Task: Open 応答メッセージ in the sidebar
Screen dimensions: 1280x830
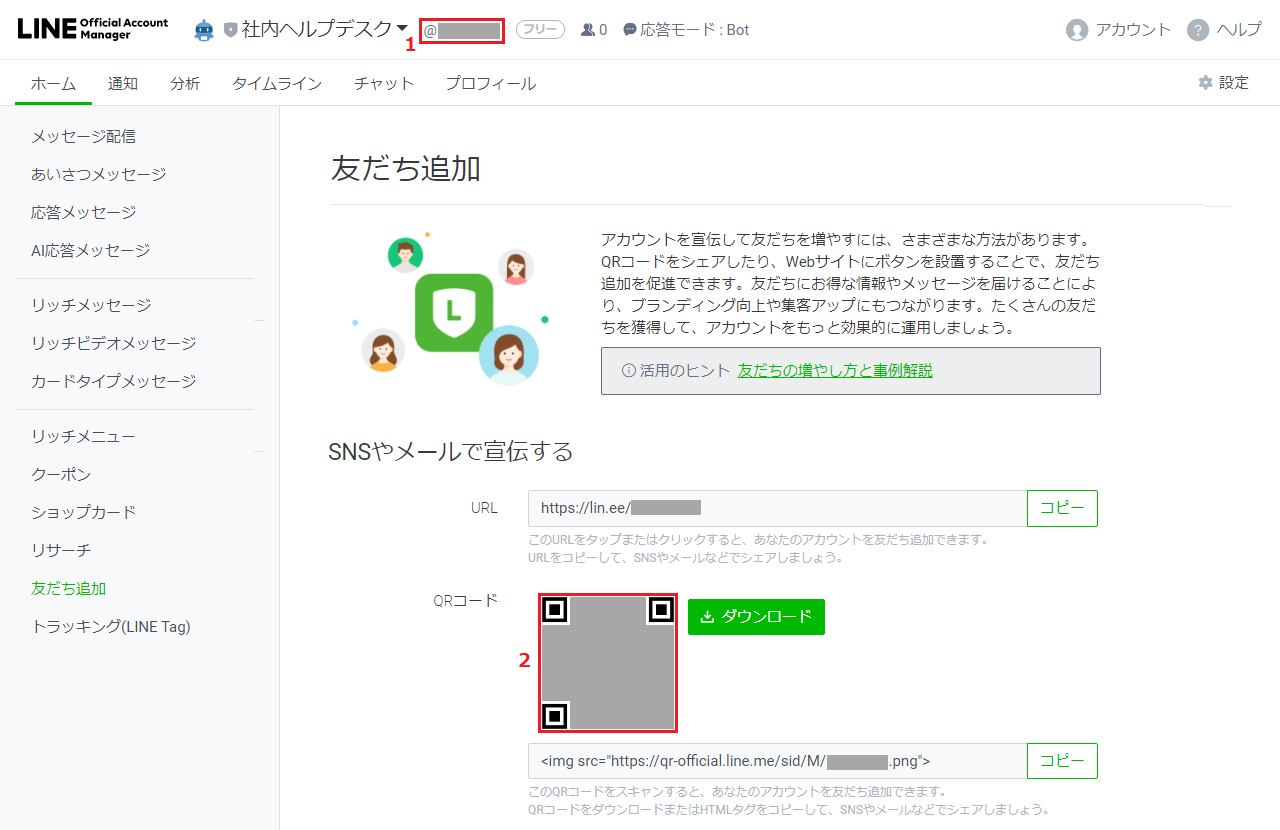Action: click(x=83, y=212)
